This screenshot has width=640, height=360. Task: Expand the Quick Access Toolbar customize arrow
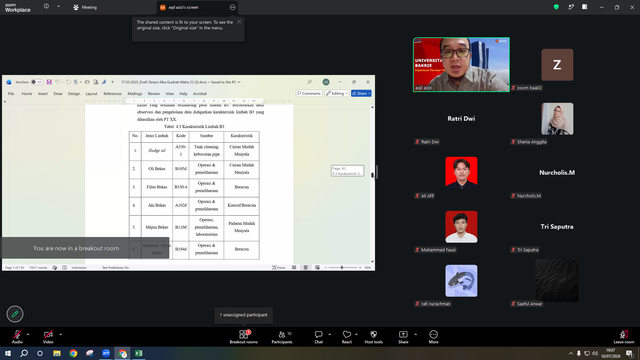tap(113, 82)
